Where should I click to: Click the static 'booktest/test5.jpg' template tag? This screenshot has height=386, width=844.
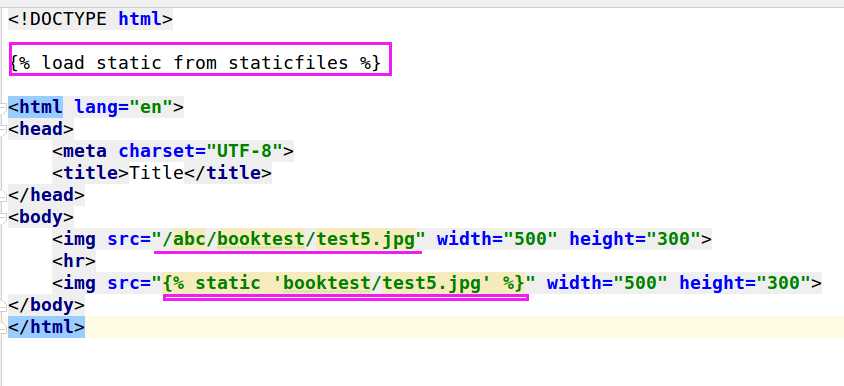pyautogui.click(x=343, y=283)
